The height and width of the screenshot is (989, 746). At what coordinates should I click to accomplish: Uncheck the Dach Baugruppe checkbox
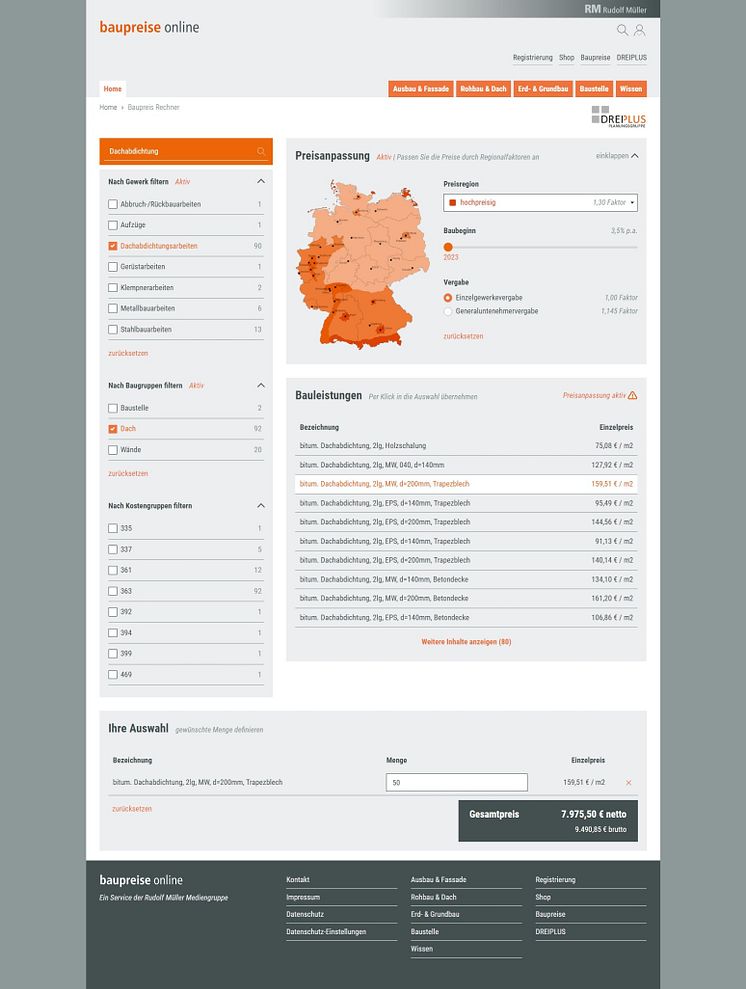point(113,429)
